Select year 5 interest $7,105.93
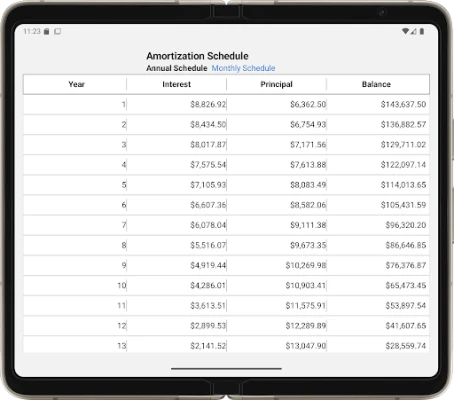454x400 pixels. 208,185
